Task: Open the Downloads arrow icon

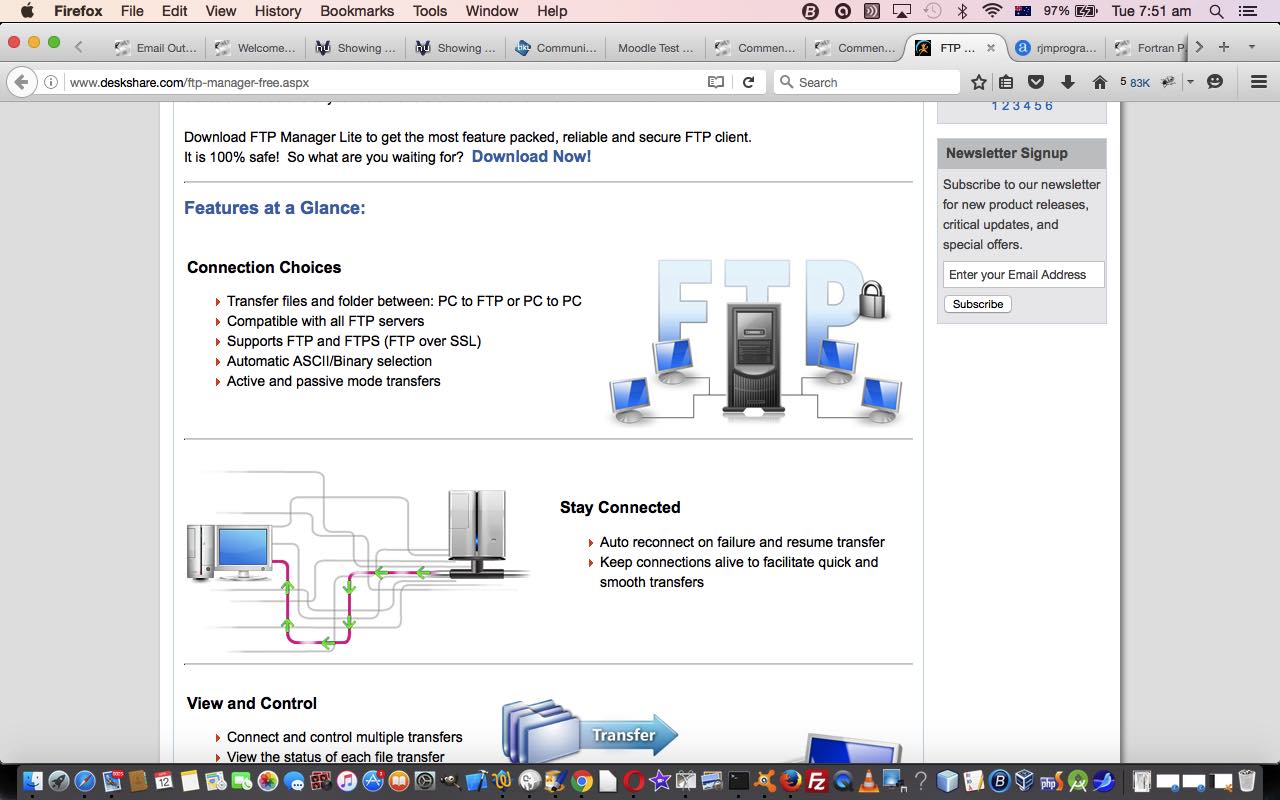Action: (x=1067, y=82)
